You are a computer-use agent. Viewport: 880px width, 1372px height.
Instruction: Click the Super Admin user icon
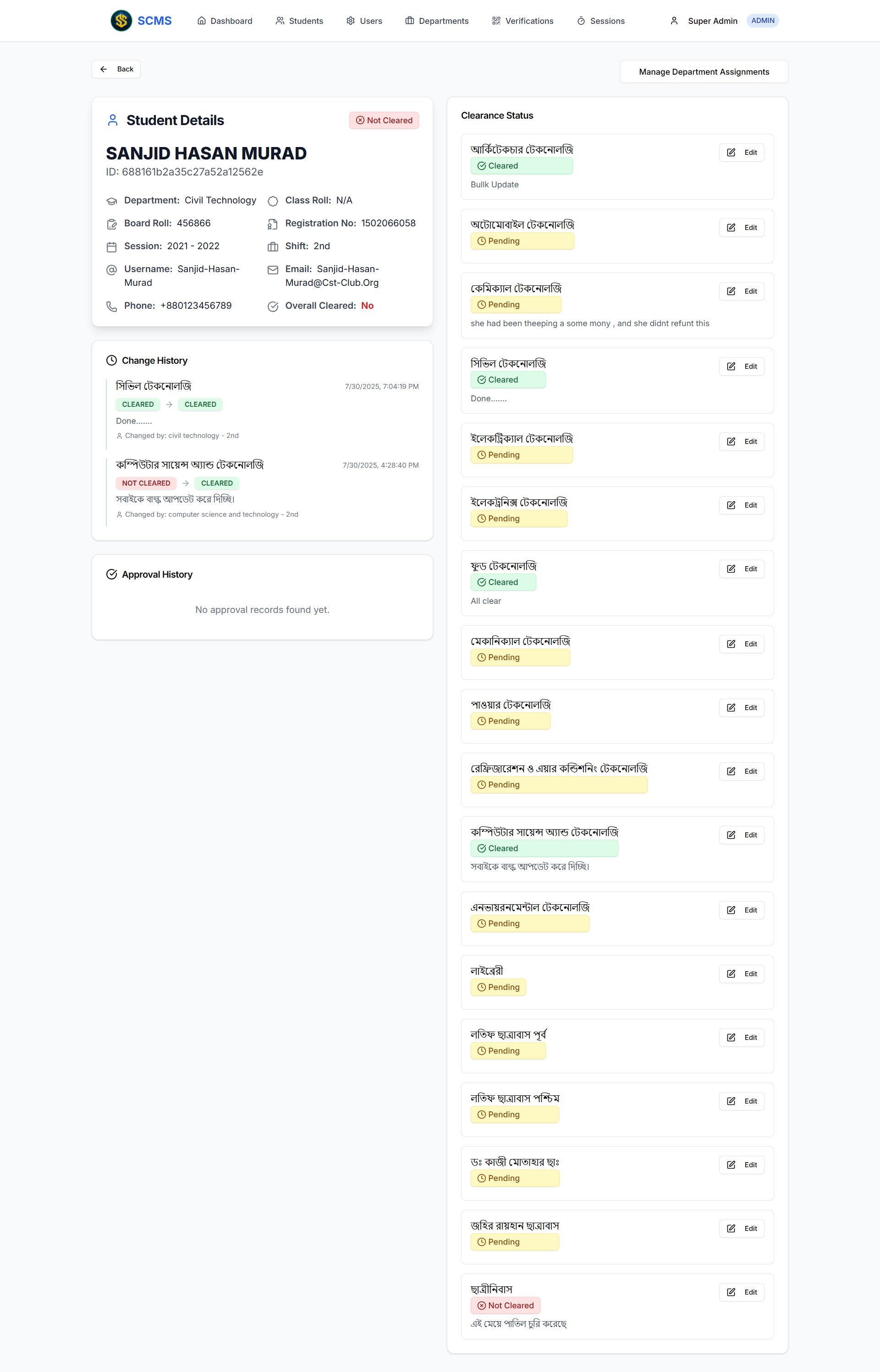pos(674,21)
